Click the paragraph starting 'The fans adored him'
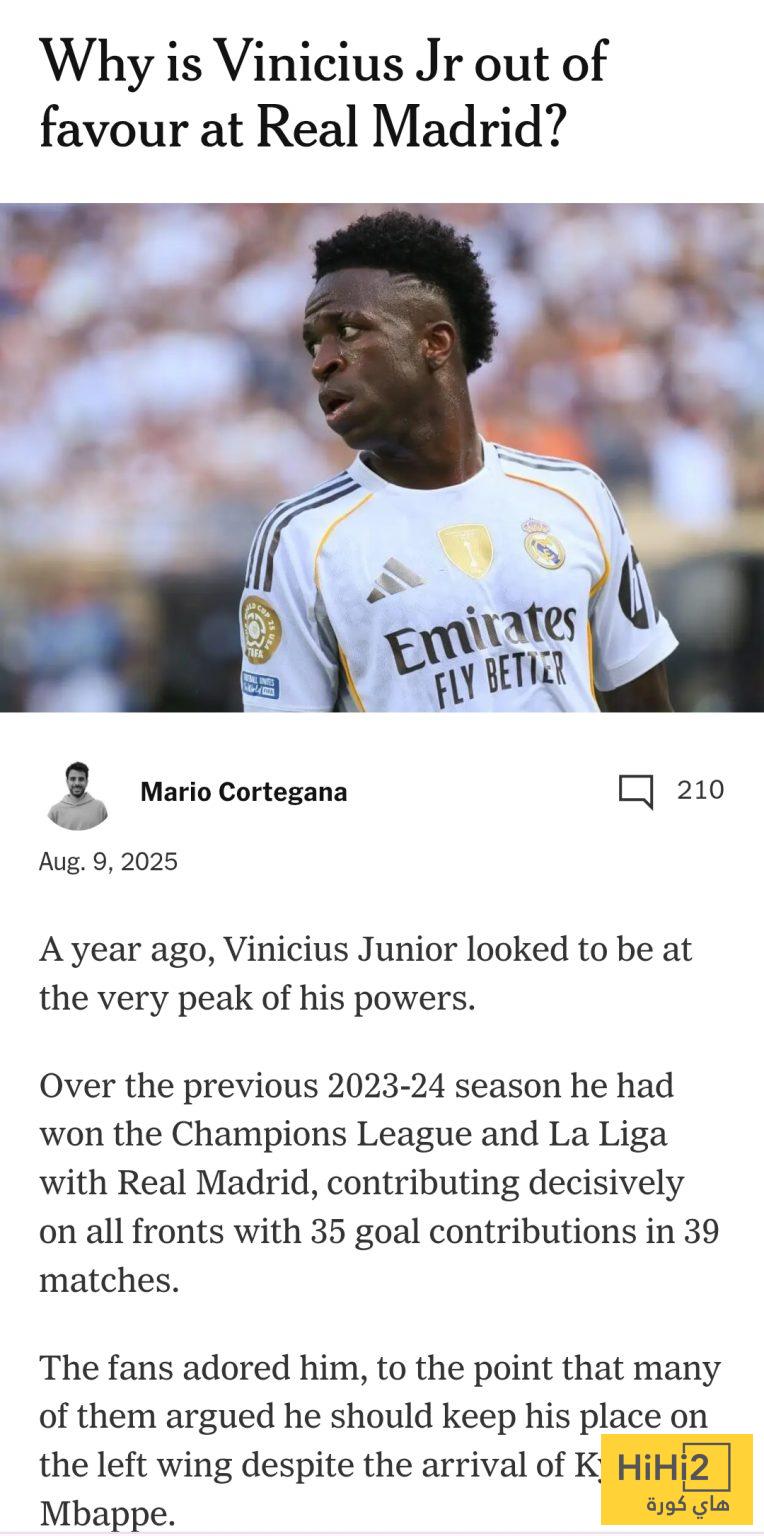 click(380, 1440)
